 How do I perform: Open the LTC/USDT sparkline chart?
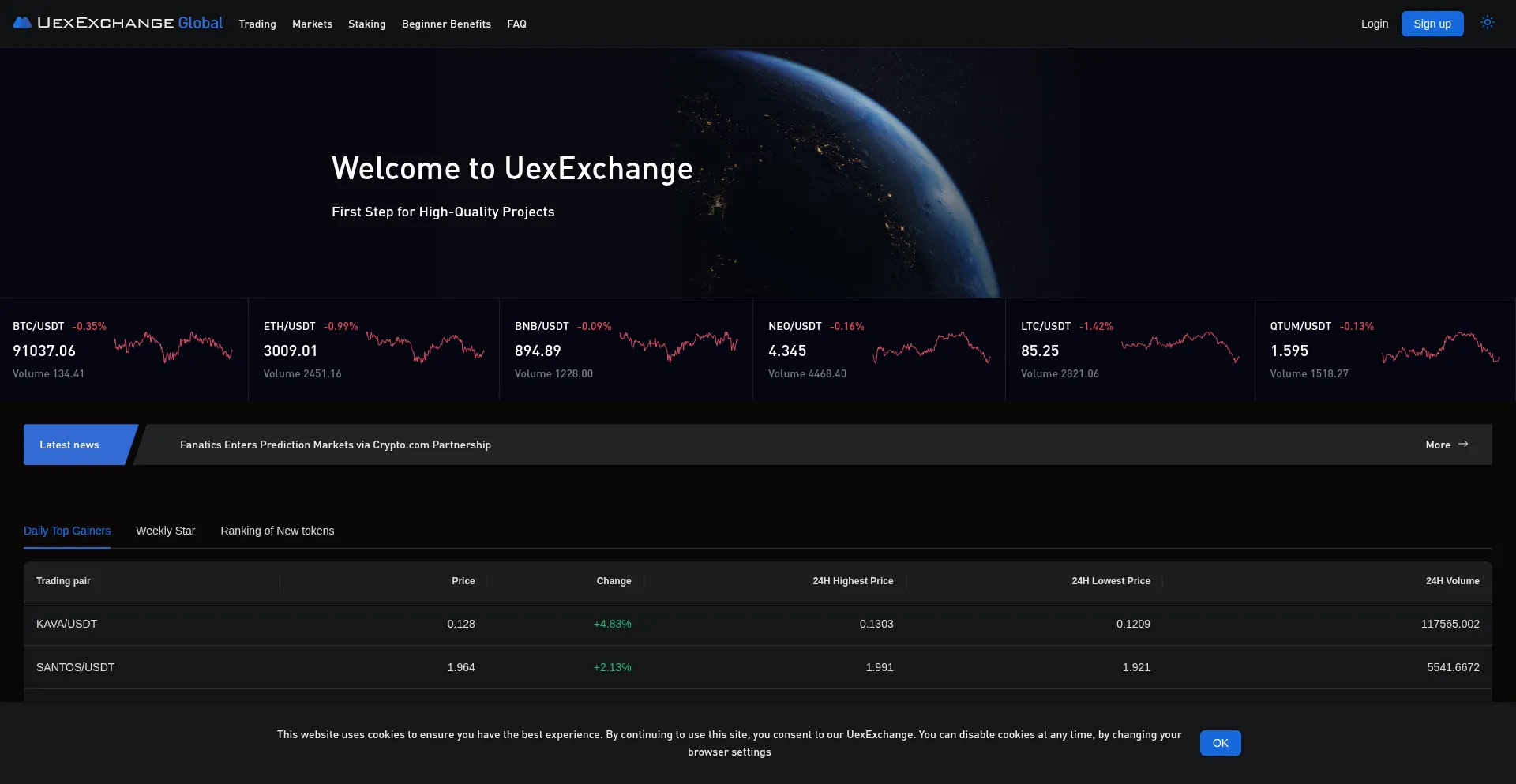click(1180, 347)
